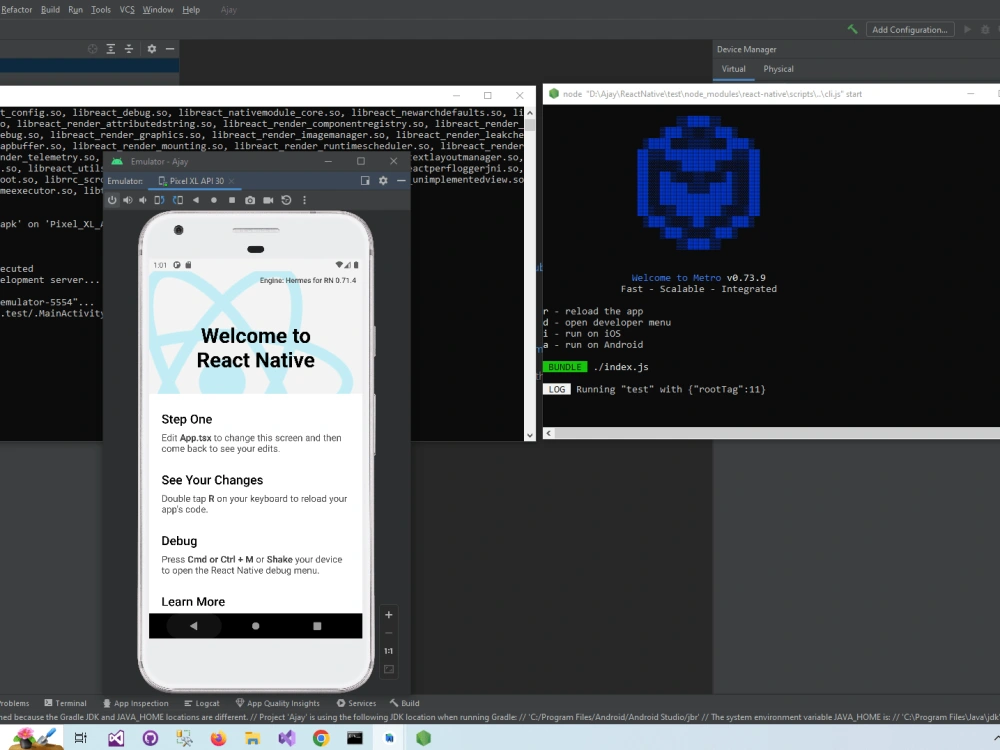Power off the emulator using the power icon
The height and width of the screenshot is (750, 1000).
click(x=113, y=199)
